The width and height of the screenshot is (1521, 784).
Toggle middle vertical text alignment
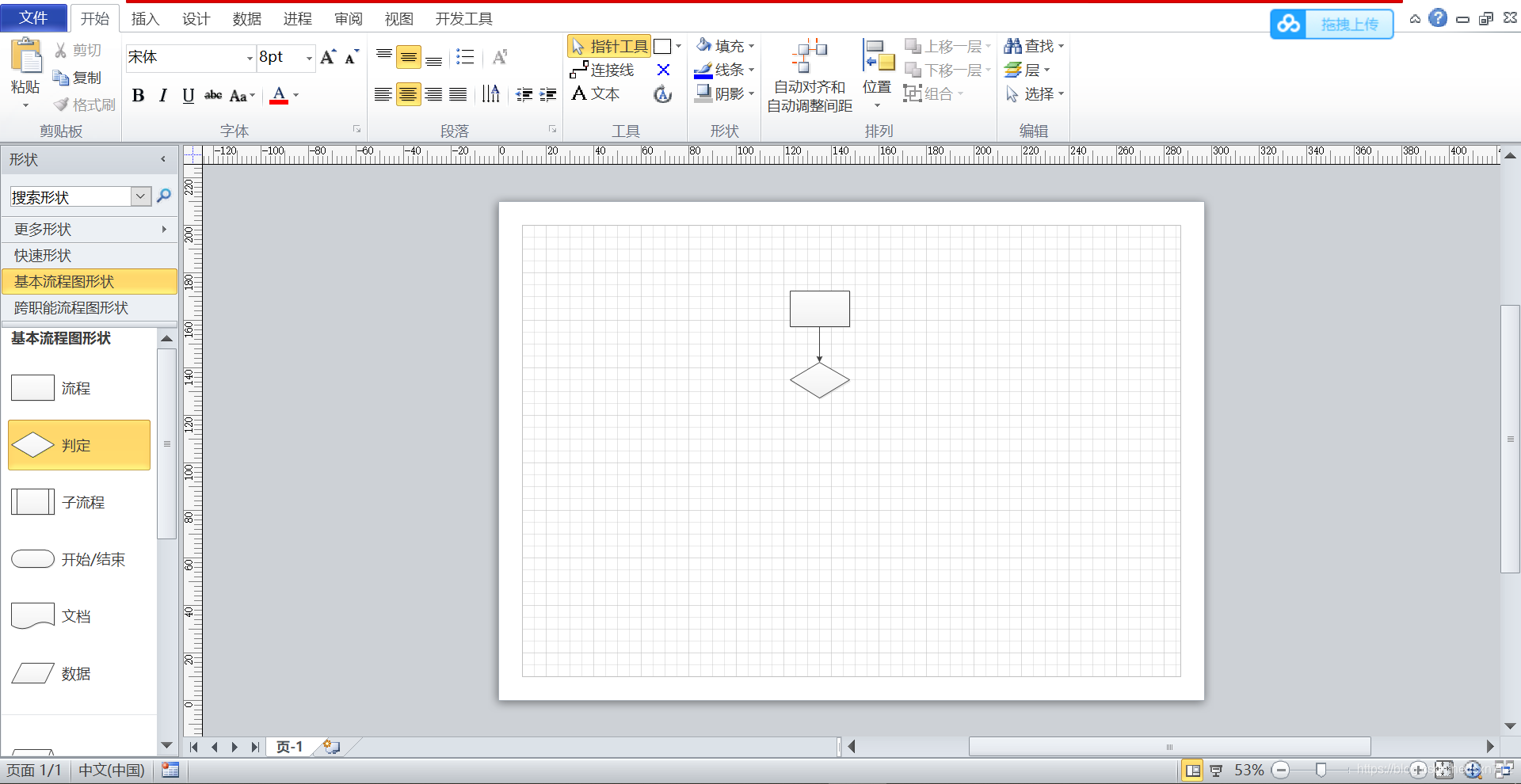click(409, 57)
